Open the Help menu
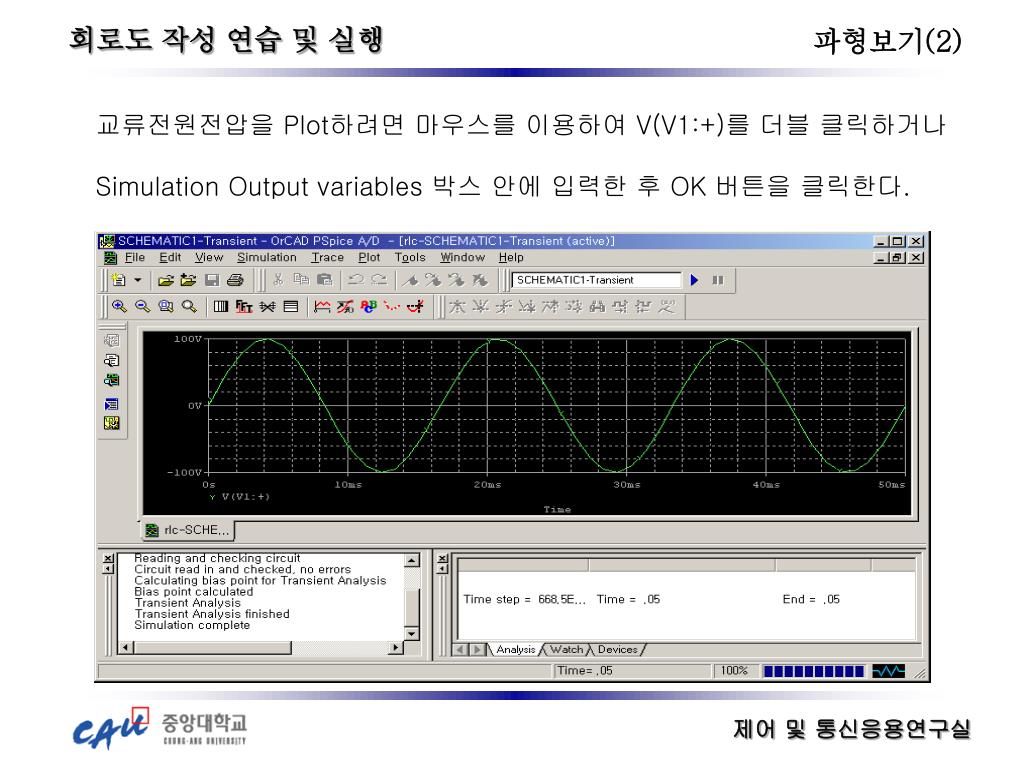 click(x=511, y=257)
